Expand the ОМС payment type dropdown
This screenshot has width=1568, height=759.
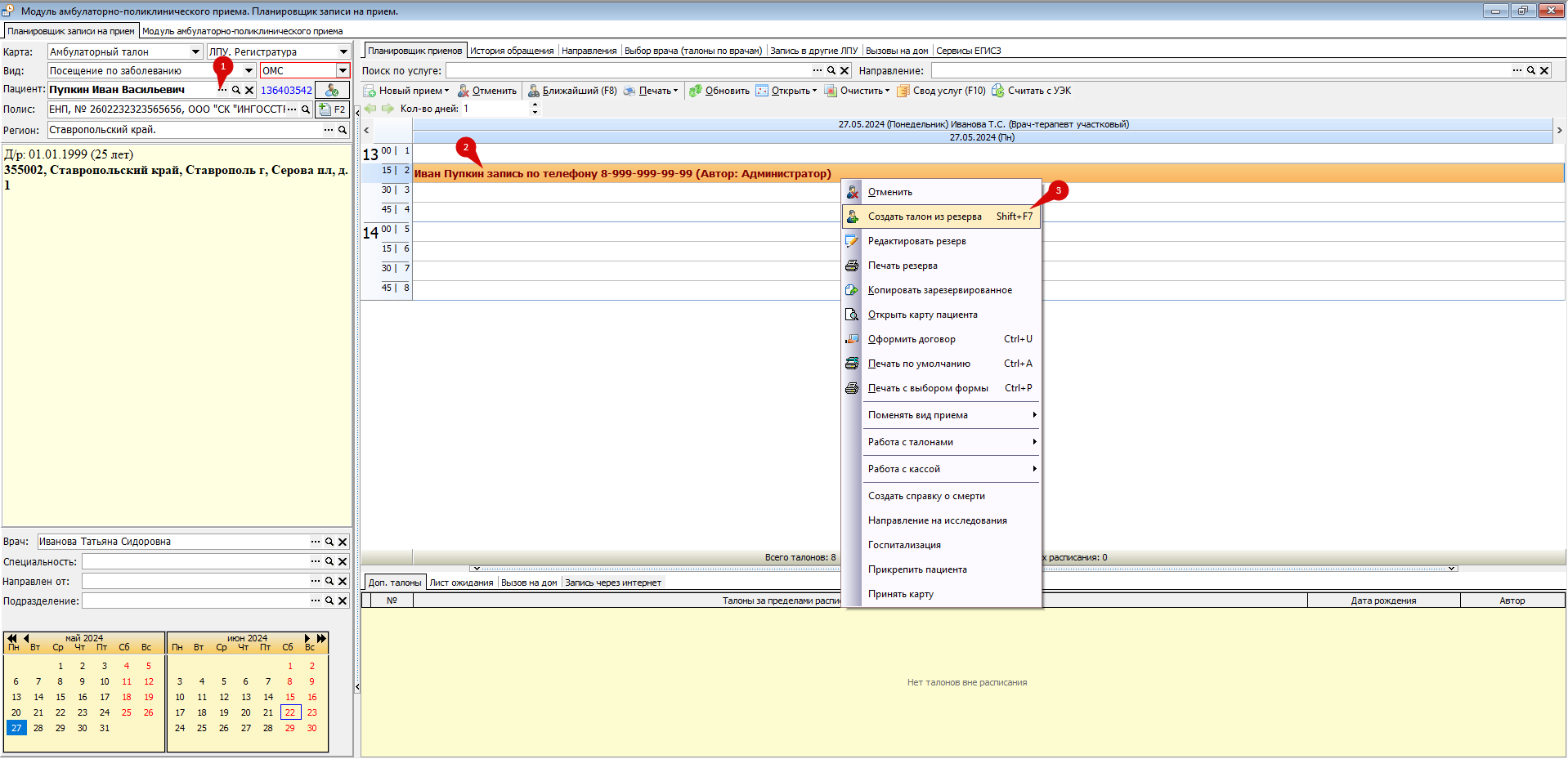pos(343,71)
